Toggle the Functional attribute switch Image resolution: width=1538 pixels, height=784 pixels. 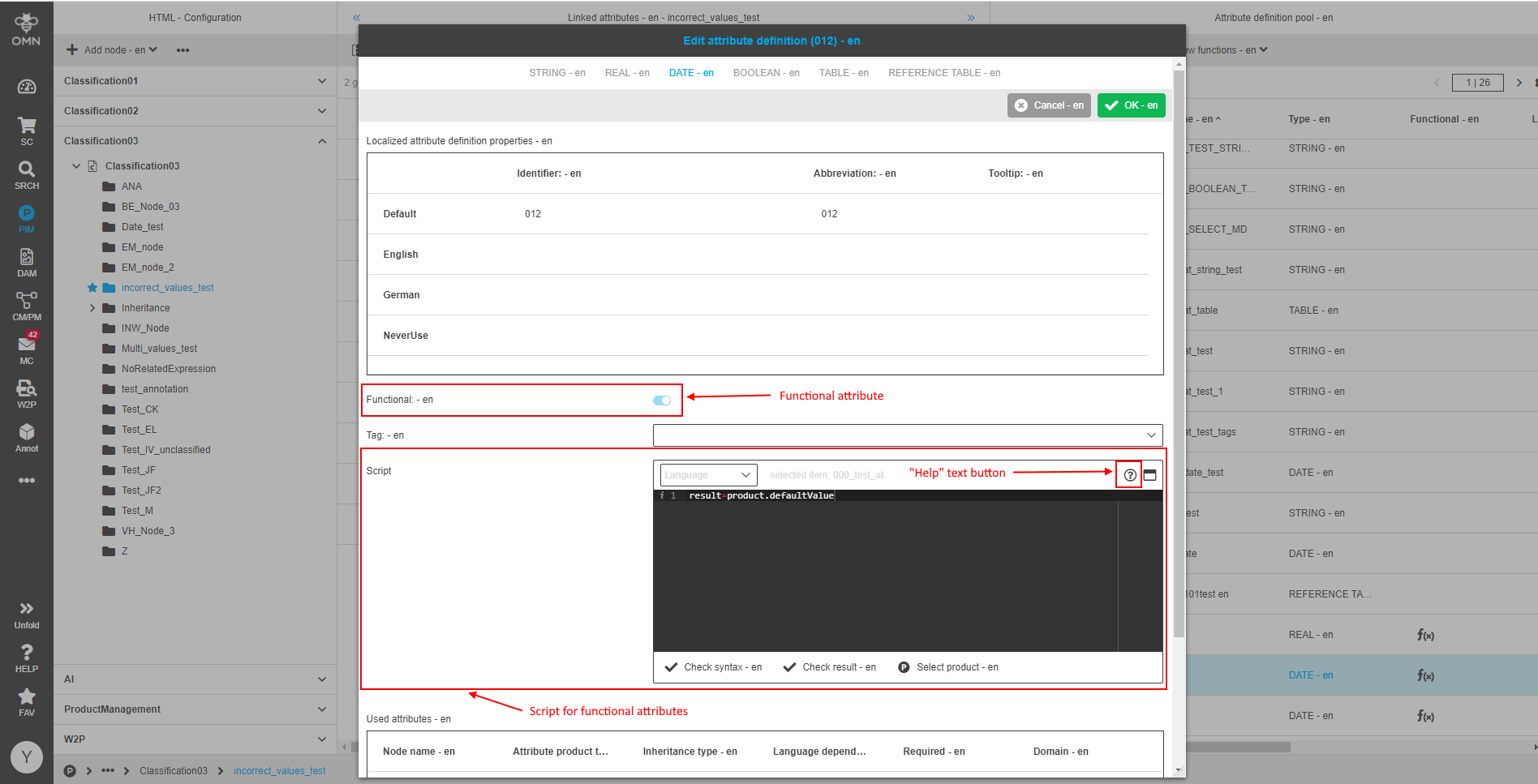662,401
